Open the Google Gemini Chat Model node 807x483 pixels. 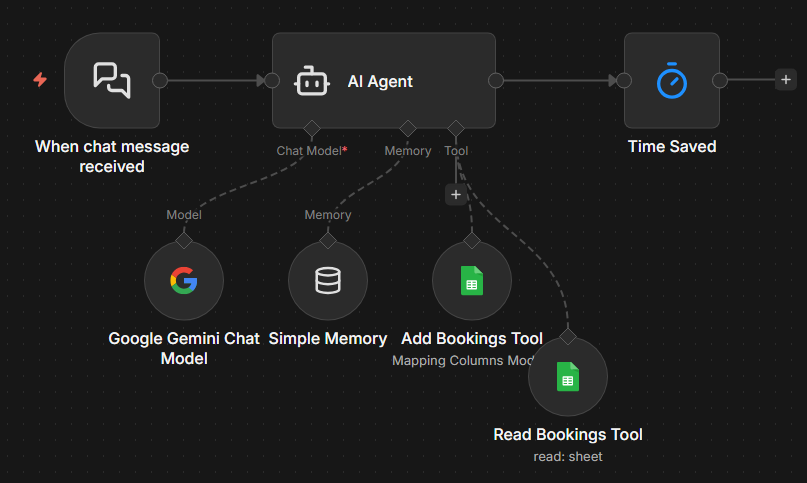(x=184, y=281)
